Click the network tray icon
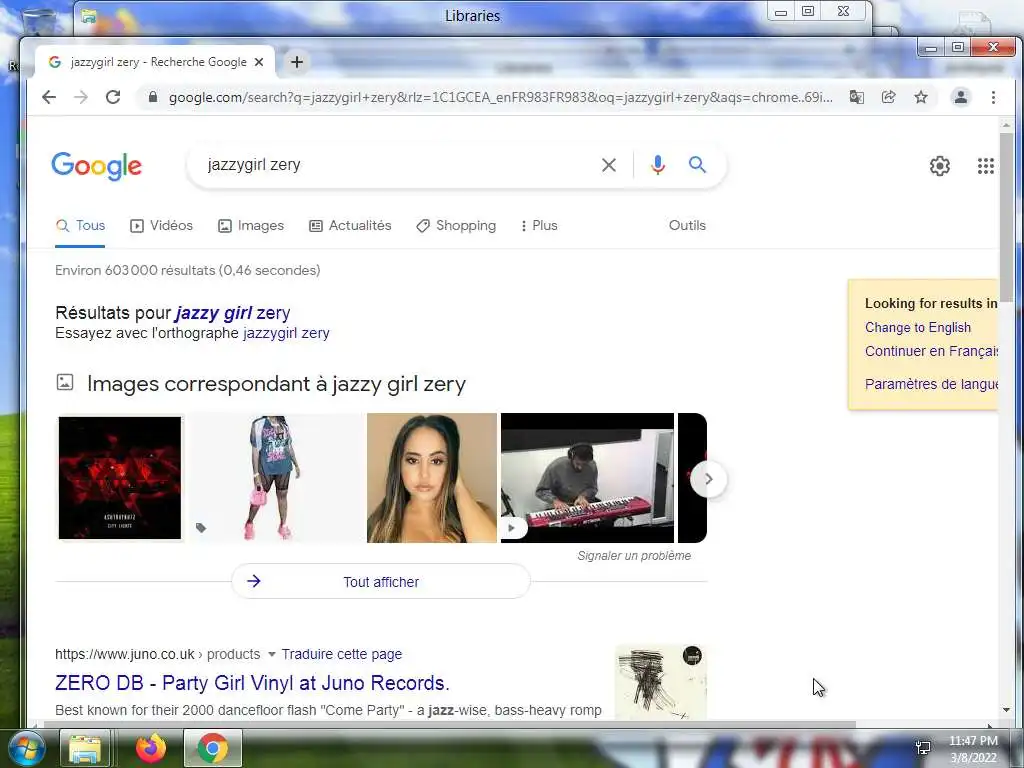 point(923,748)
